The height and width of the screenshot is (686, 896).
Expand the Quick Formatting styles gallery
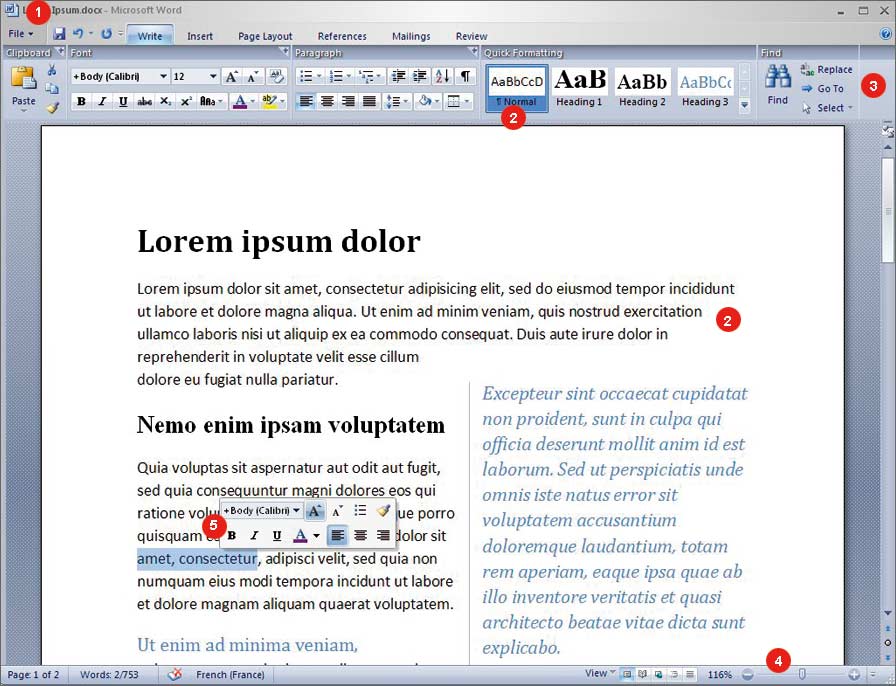pyautogui.click(x=744, y=106)
